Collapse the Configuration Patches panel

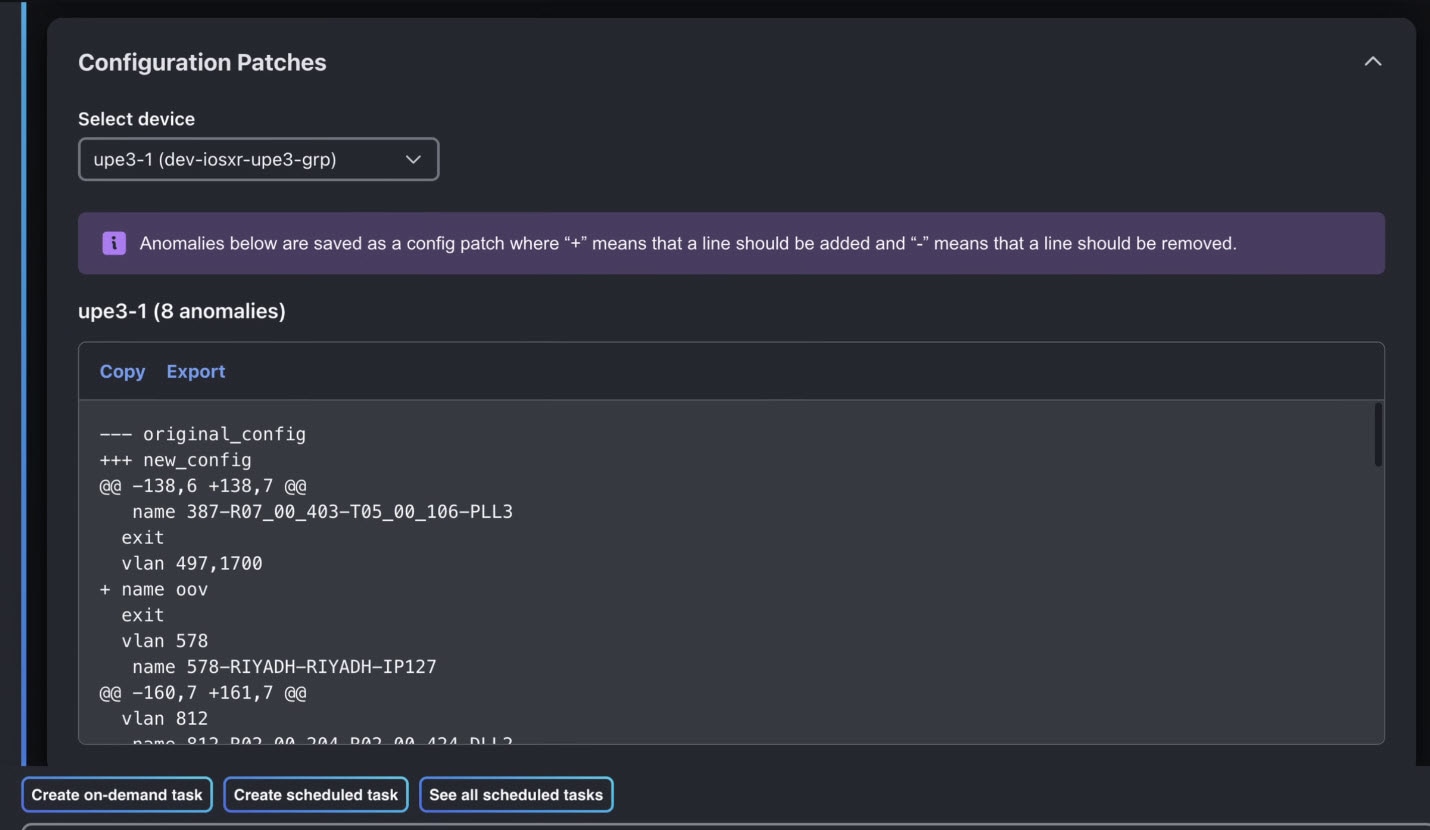pos(1373,62)
